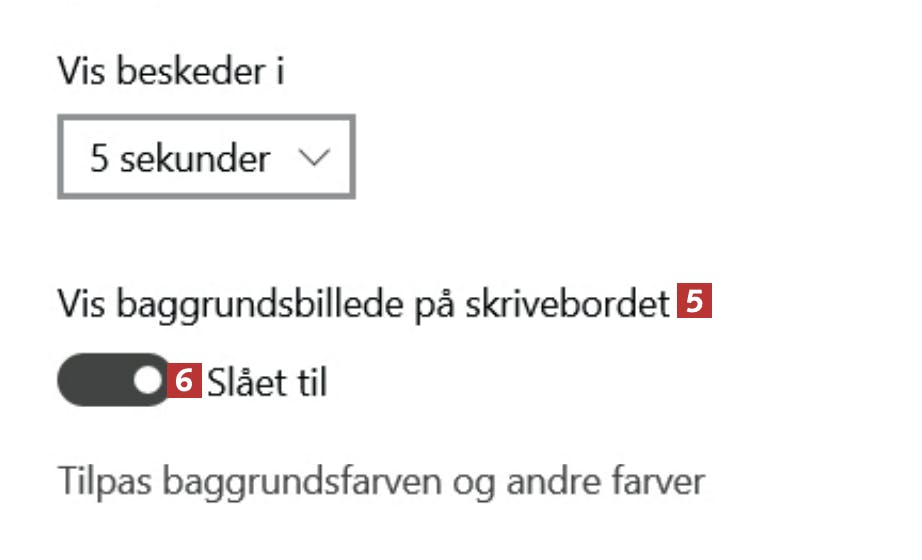Open "Tilpas baggrundsfarven og andre farver" link
This screenshot has width=922, height=560.
point(381,480)
